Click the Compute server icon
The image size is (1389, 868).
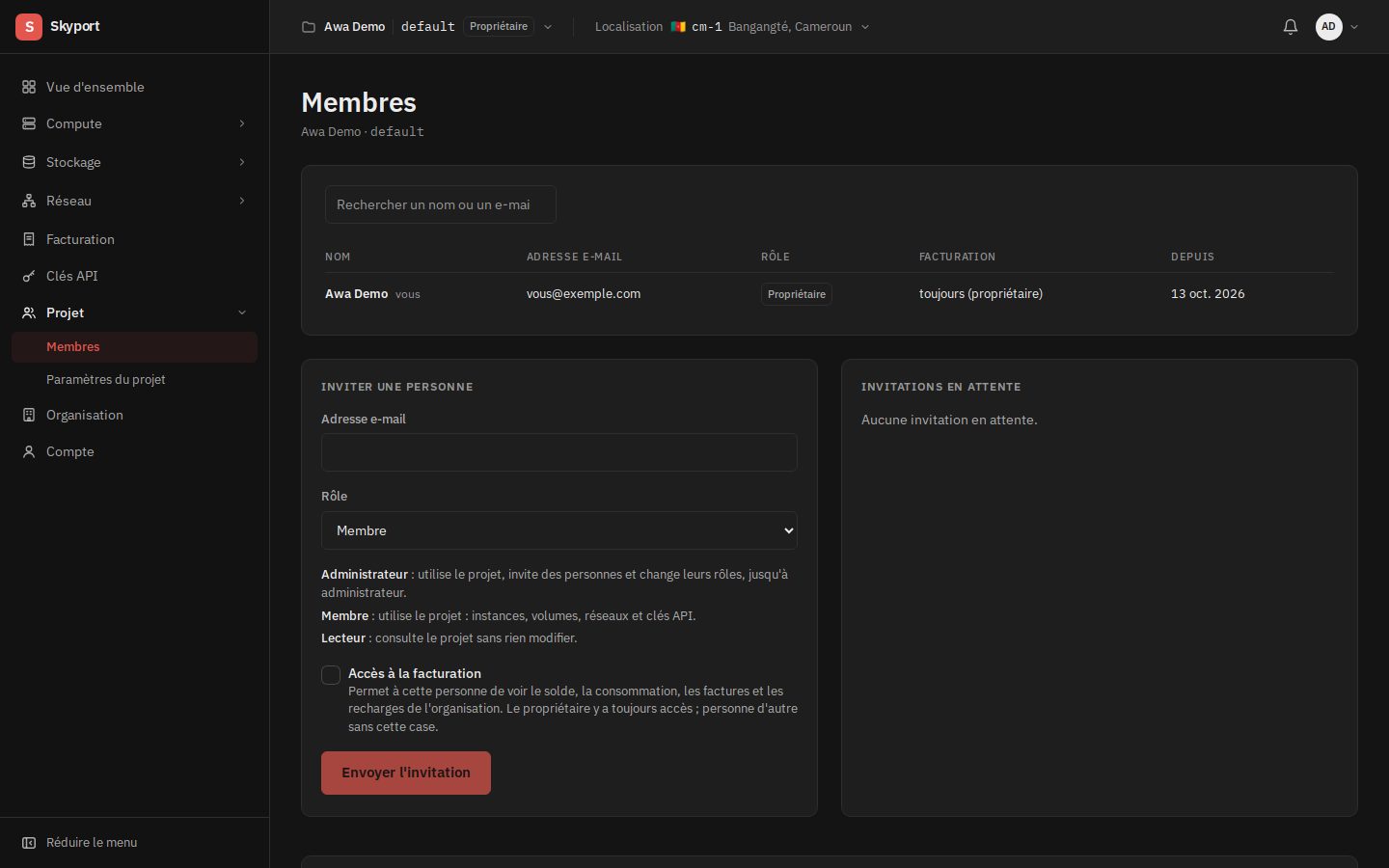29,123
